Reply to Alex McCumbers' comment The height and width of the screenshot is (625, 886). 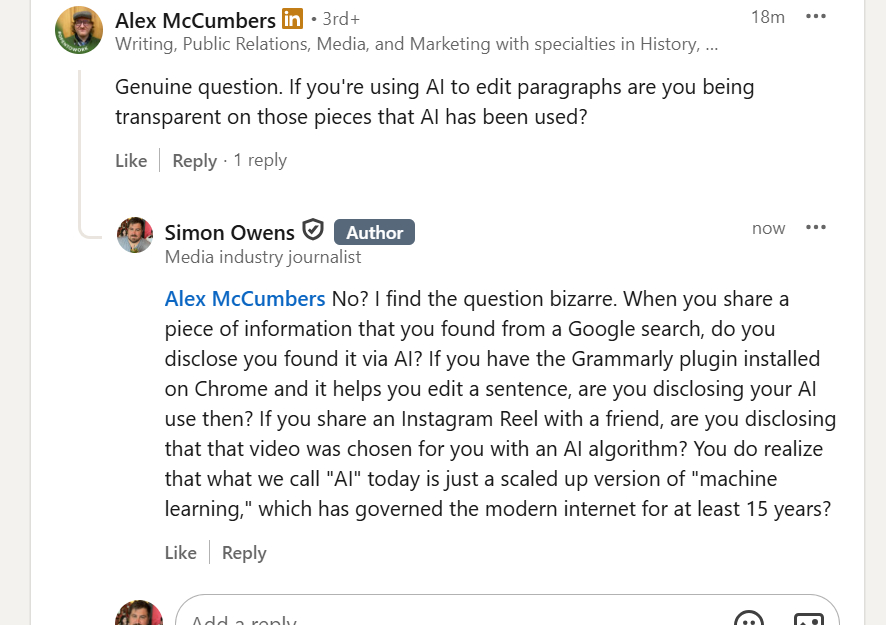pyautogui.click(x=194, y=161)
